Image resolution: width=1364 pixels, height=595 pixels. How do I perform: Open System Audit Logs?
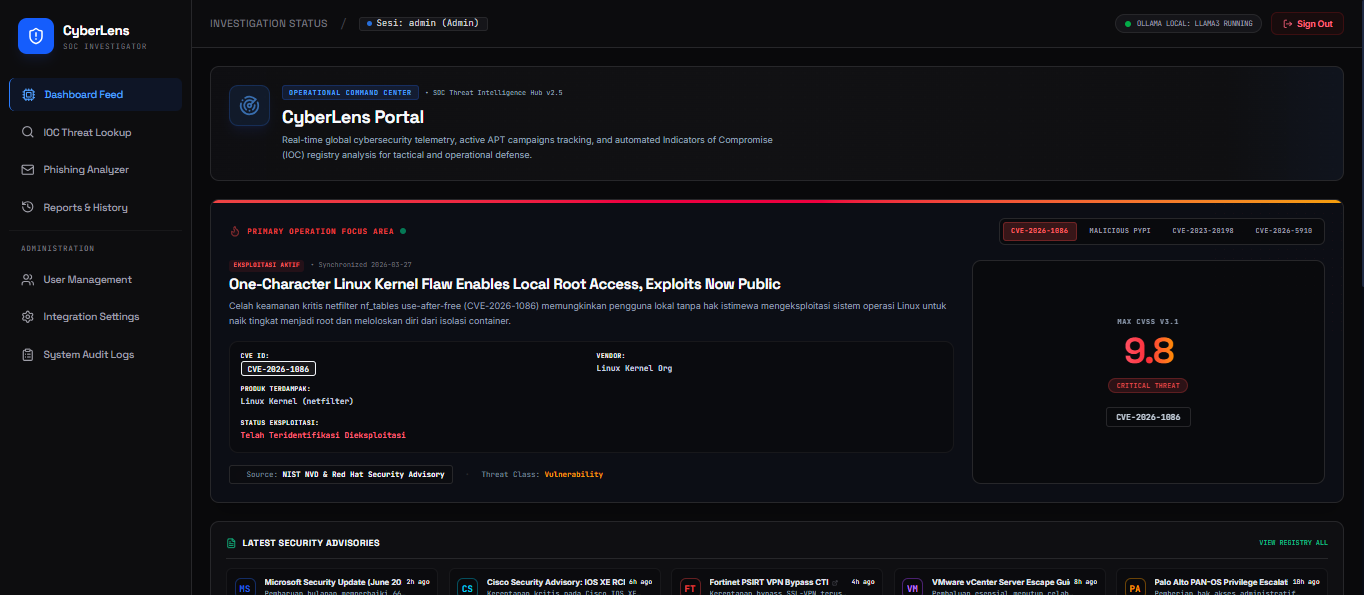(x=96, y=354)
